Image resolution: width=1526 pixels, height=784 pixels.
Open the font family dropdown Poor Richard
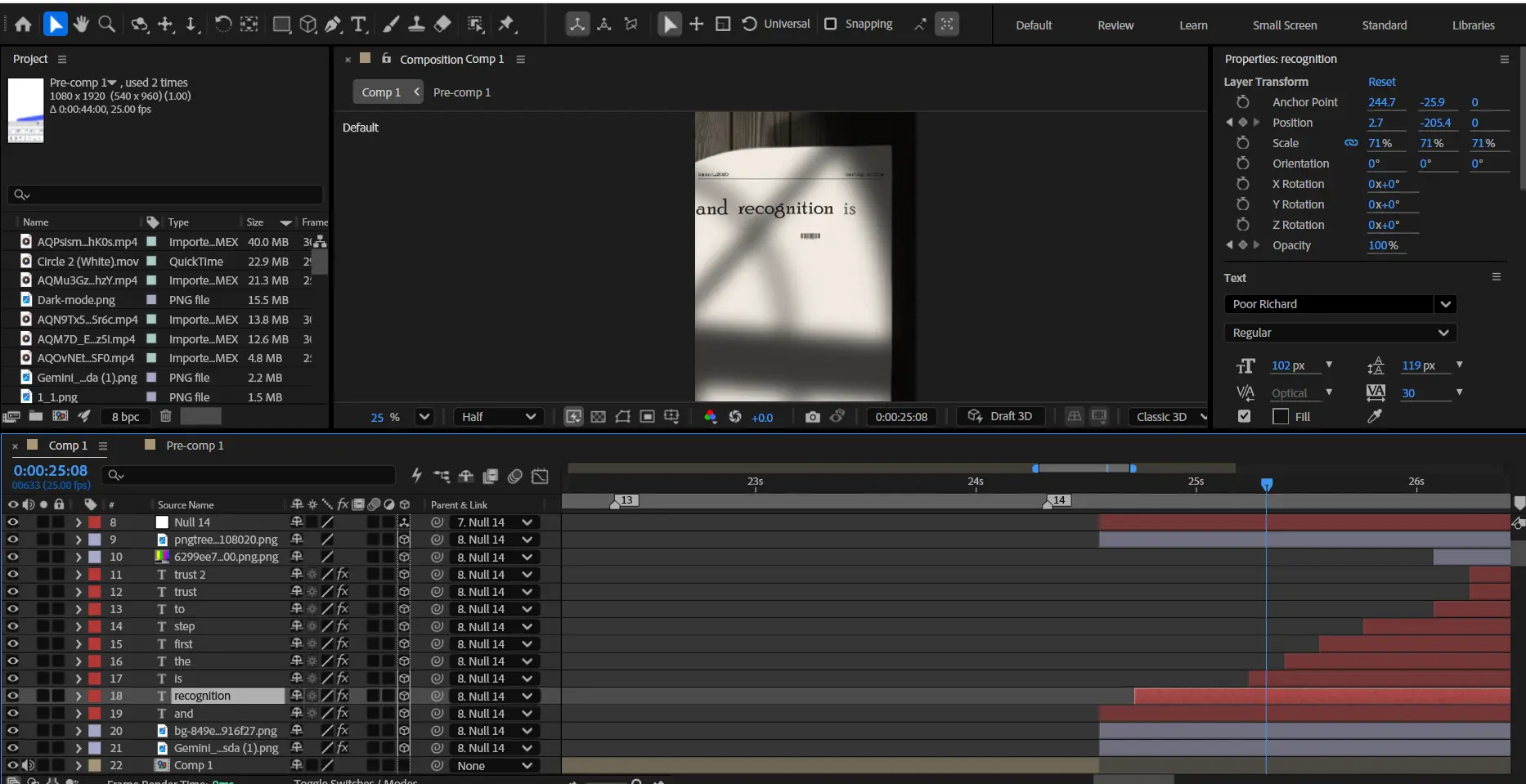point(1445,304)
